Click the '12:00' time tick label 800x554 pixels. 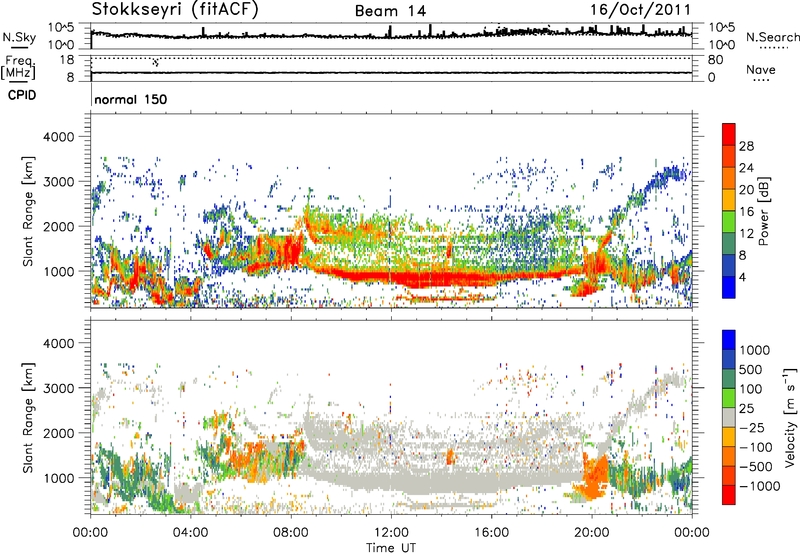391,533
